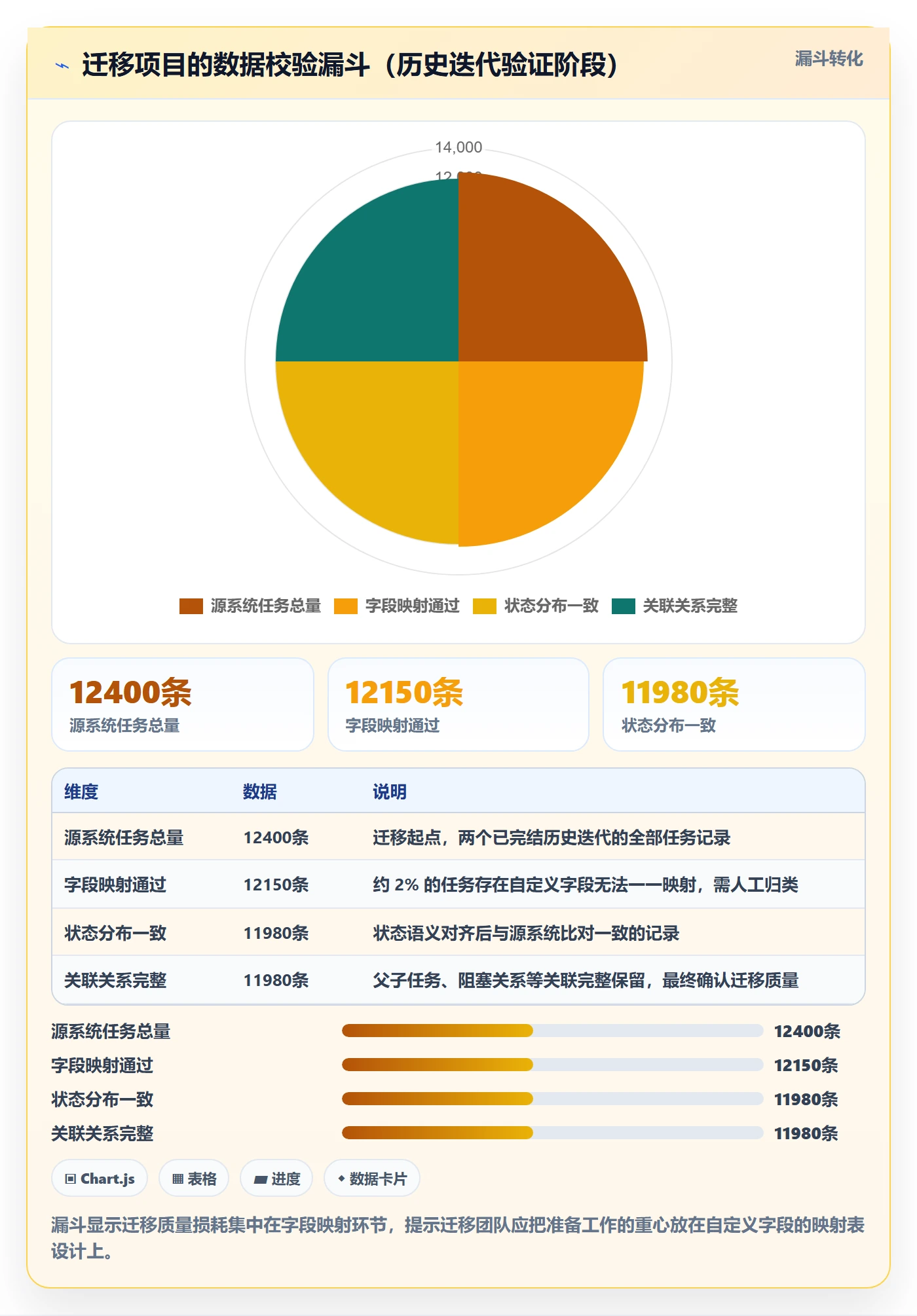Click the icon in the Chart.js chip
The height and width of the screenshot is (1316, 917).
71,1179
